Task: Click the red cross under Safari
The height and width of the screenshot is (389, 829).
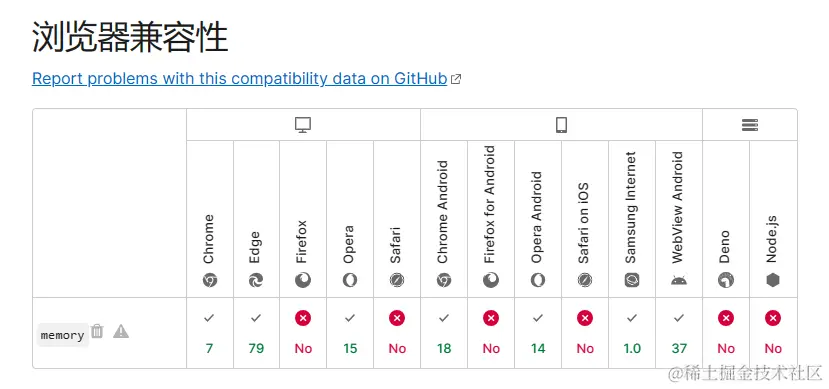Action: 397,318
